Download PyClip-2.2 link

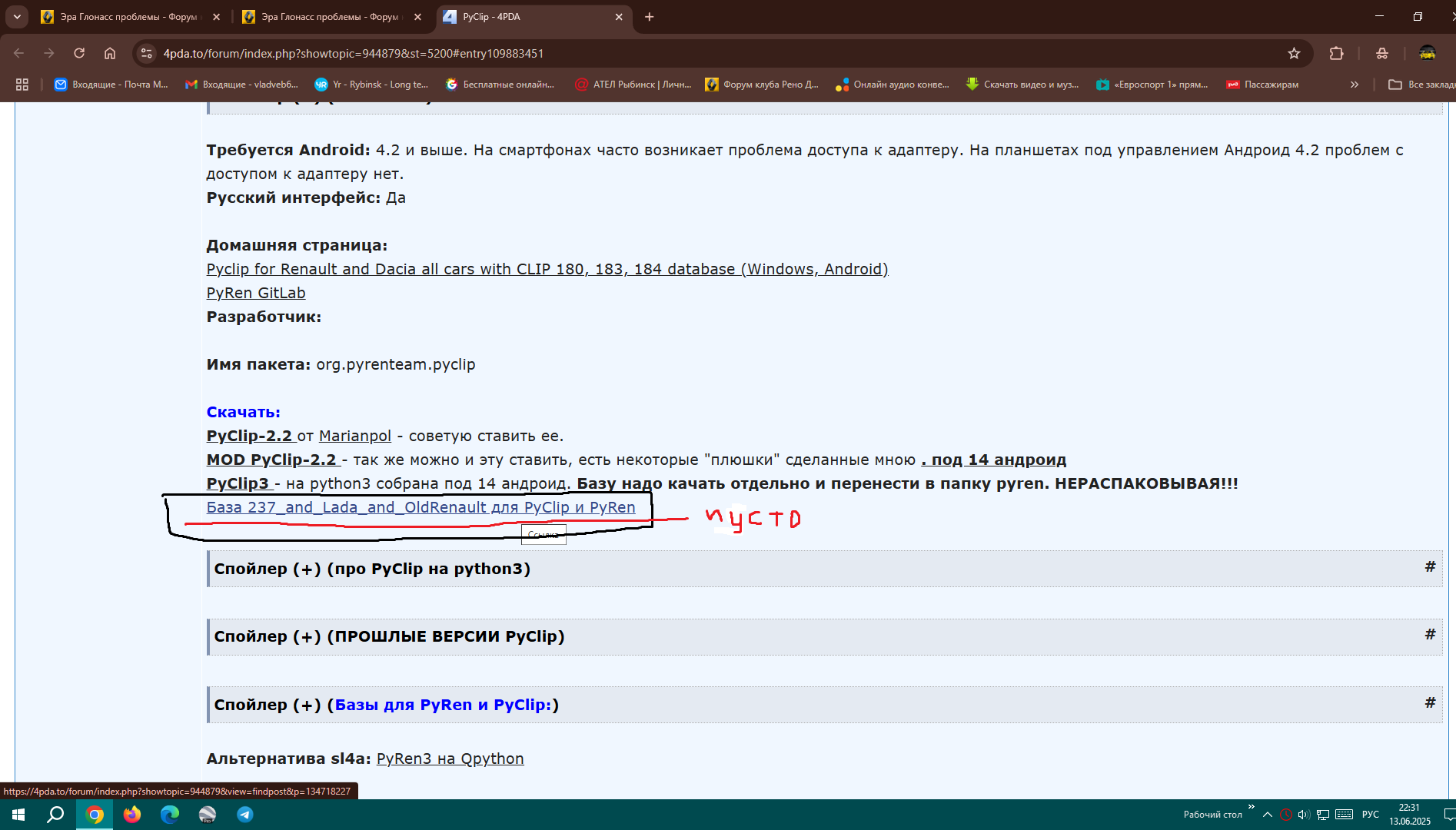[251, 436]
